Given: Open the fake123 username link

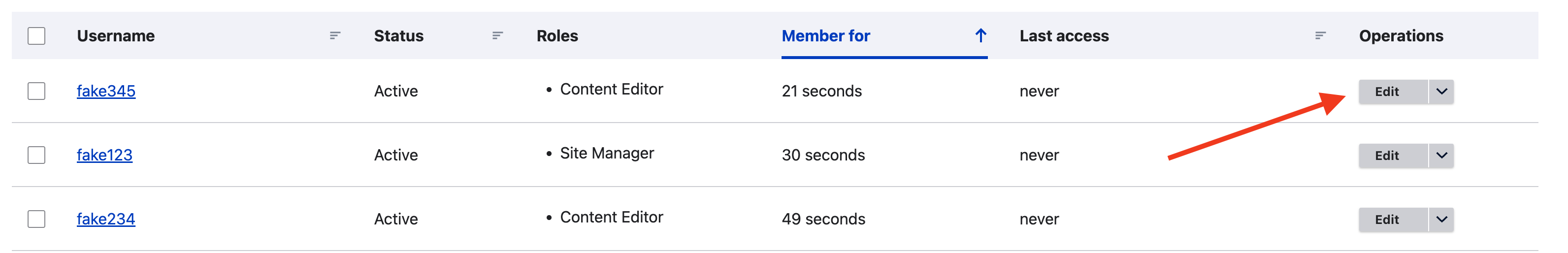Looking at the screenshot, I should pos(105,155).
